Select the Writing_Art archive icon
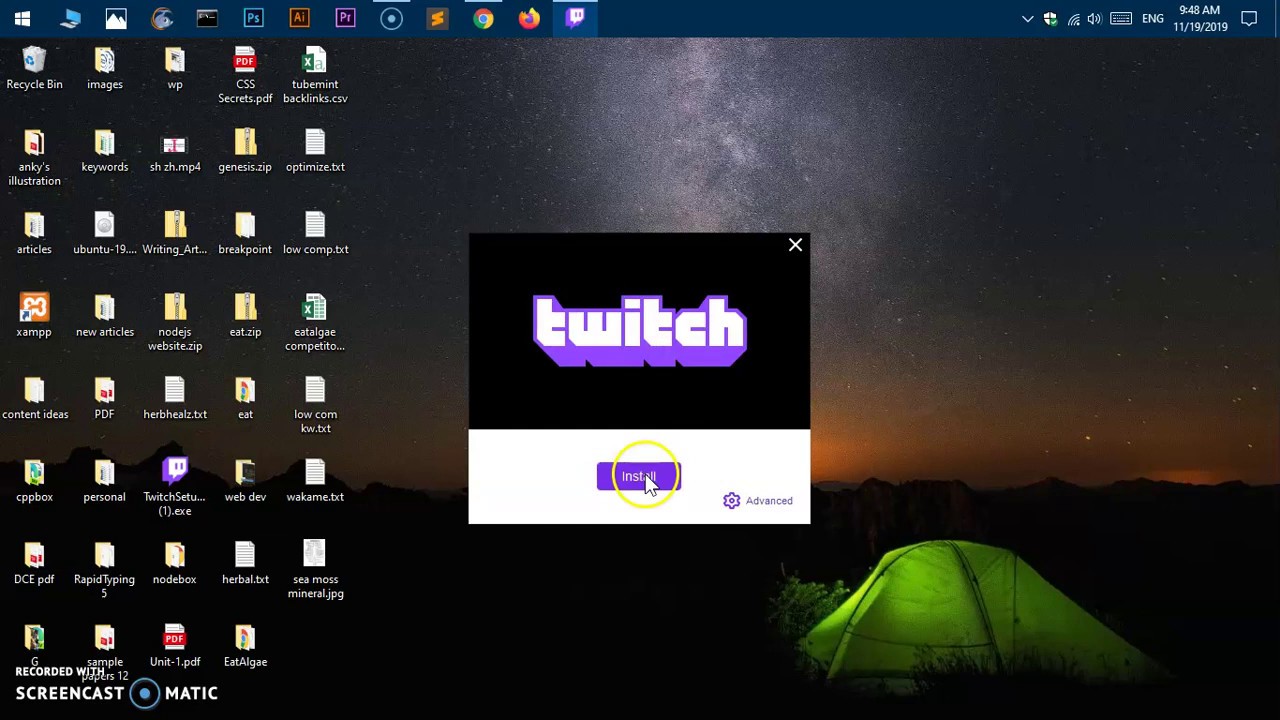Screen dimensions: 1280x720 click(x=175, y=233)
